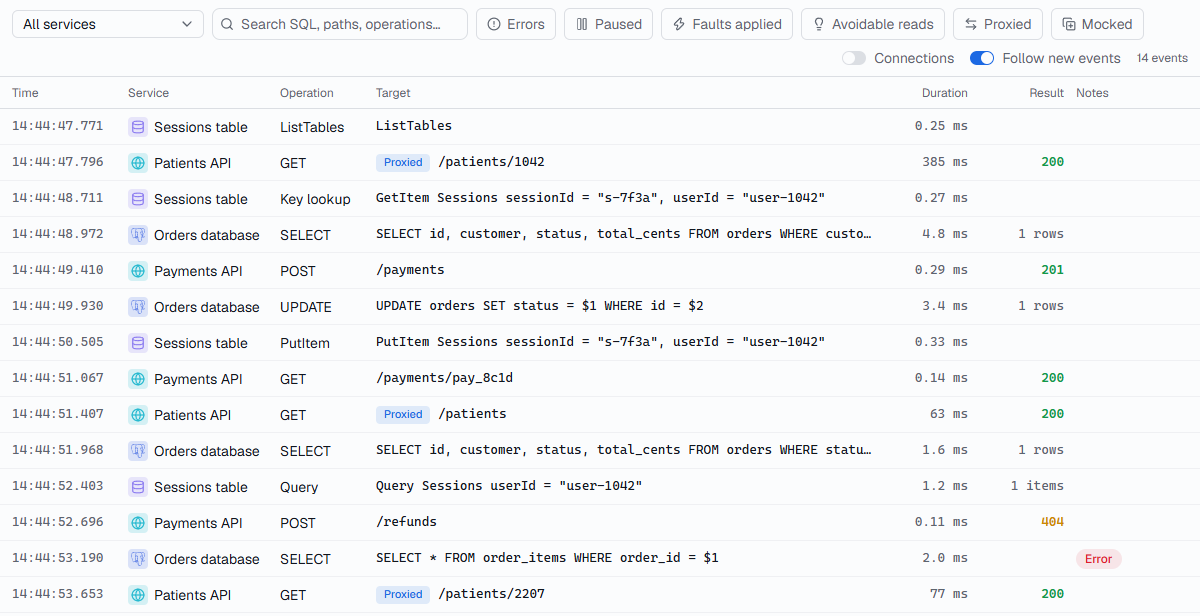Click the search magnifier icon

[228, 24]
